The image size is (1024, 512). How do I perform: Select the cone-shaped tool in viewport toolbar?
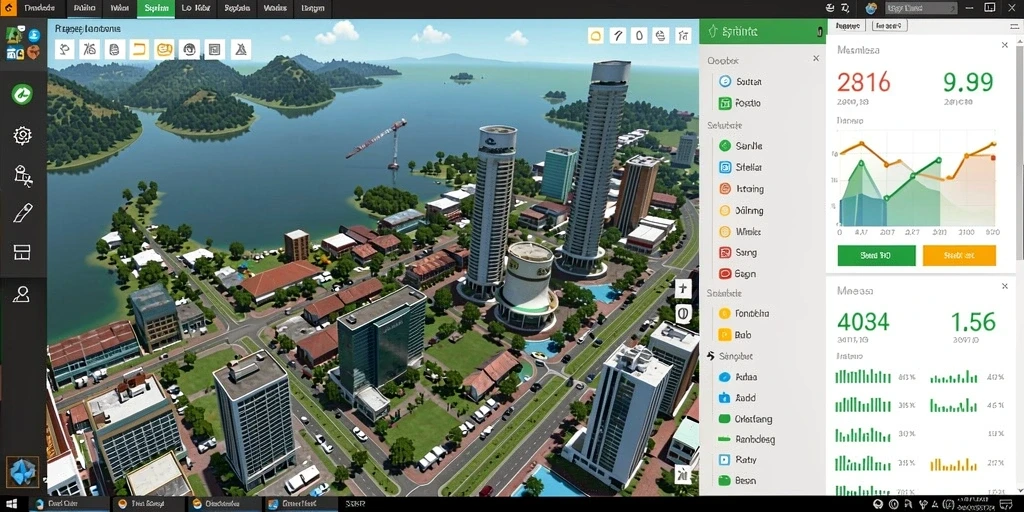[241, 49]
